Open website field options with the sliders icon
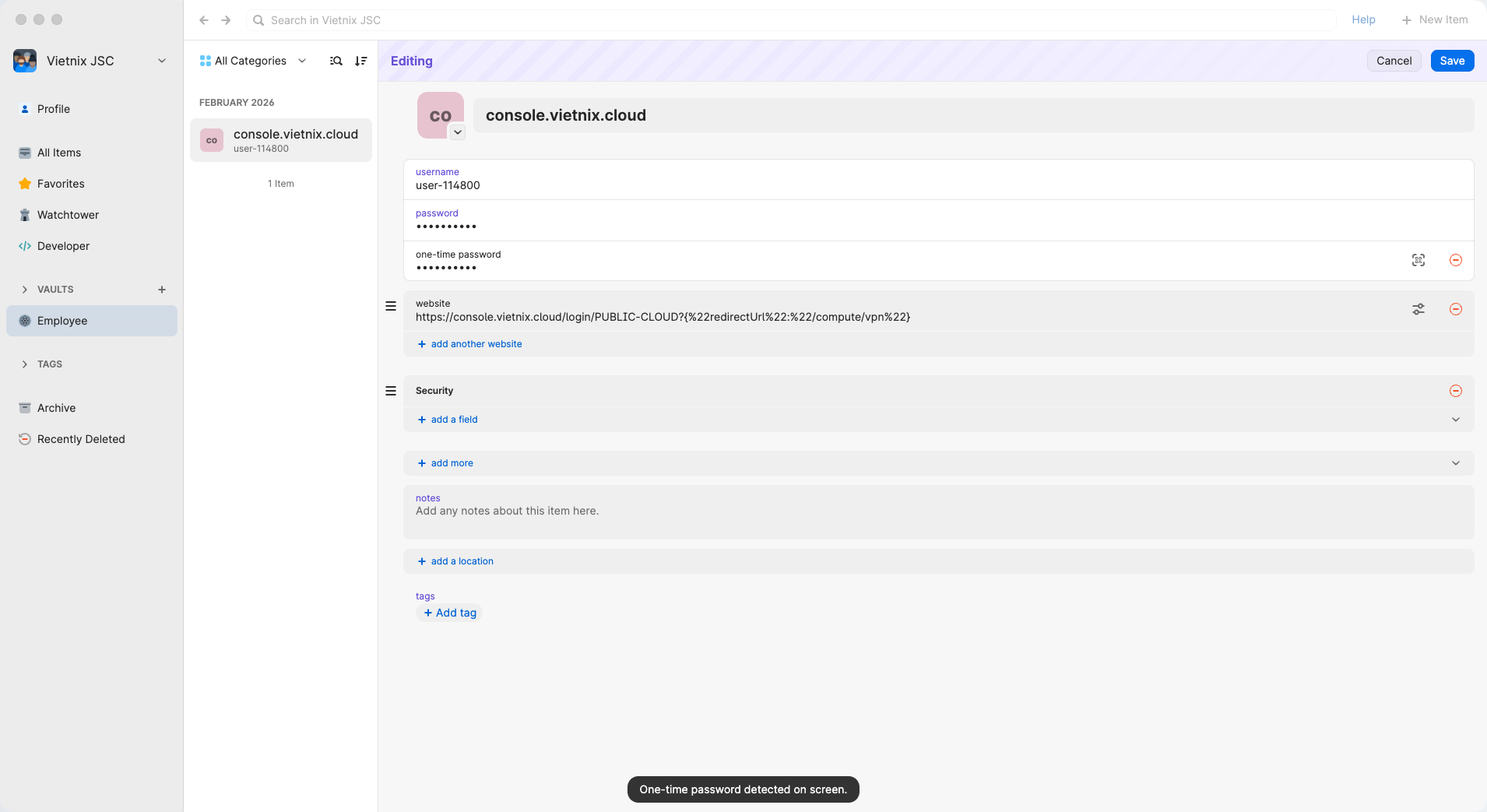The width and height of the screenshot is (1487, 812). click(1418, 309)
